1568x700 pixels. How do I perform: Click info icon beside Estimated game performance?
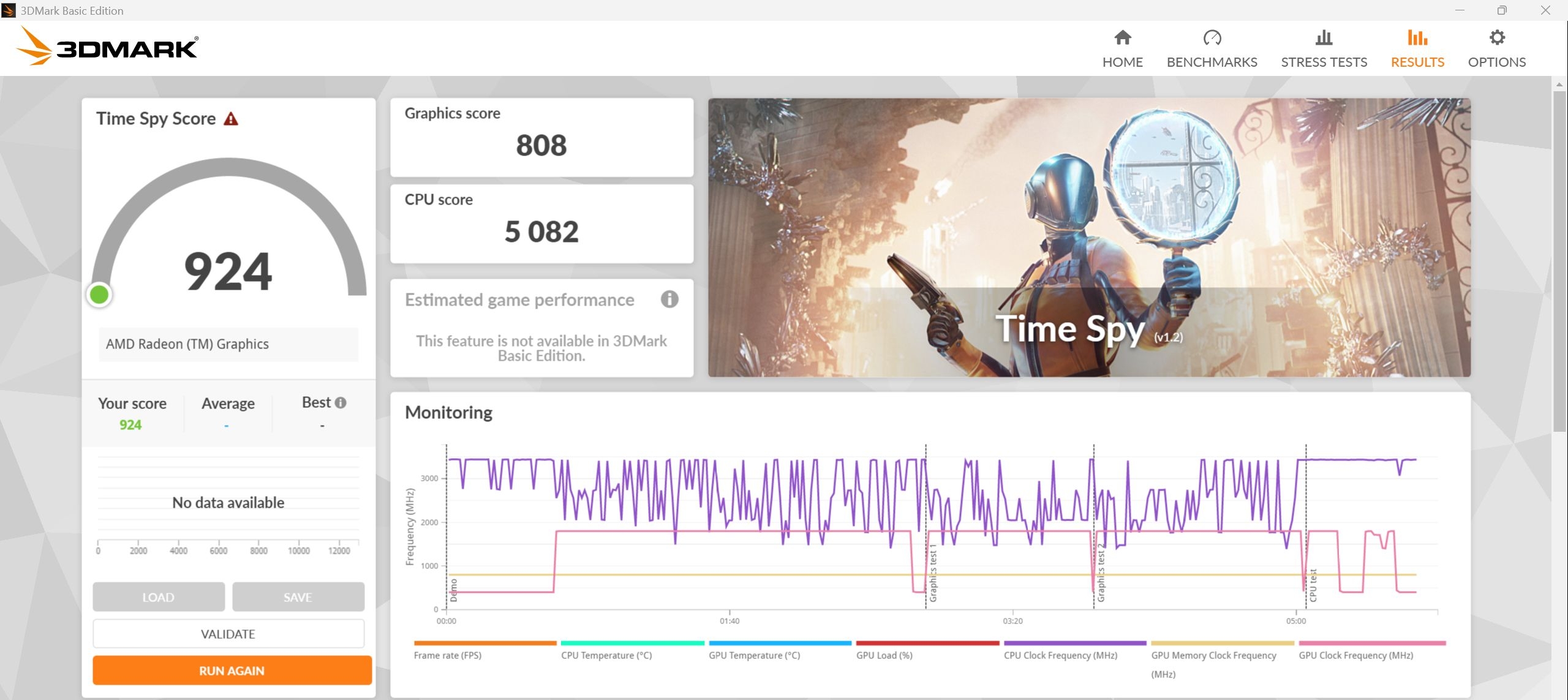click(x=669, y=299)
